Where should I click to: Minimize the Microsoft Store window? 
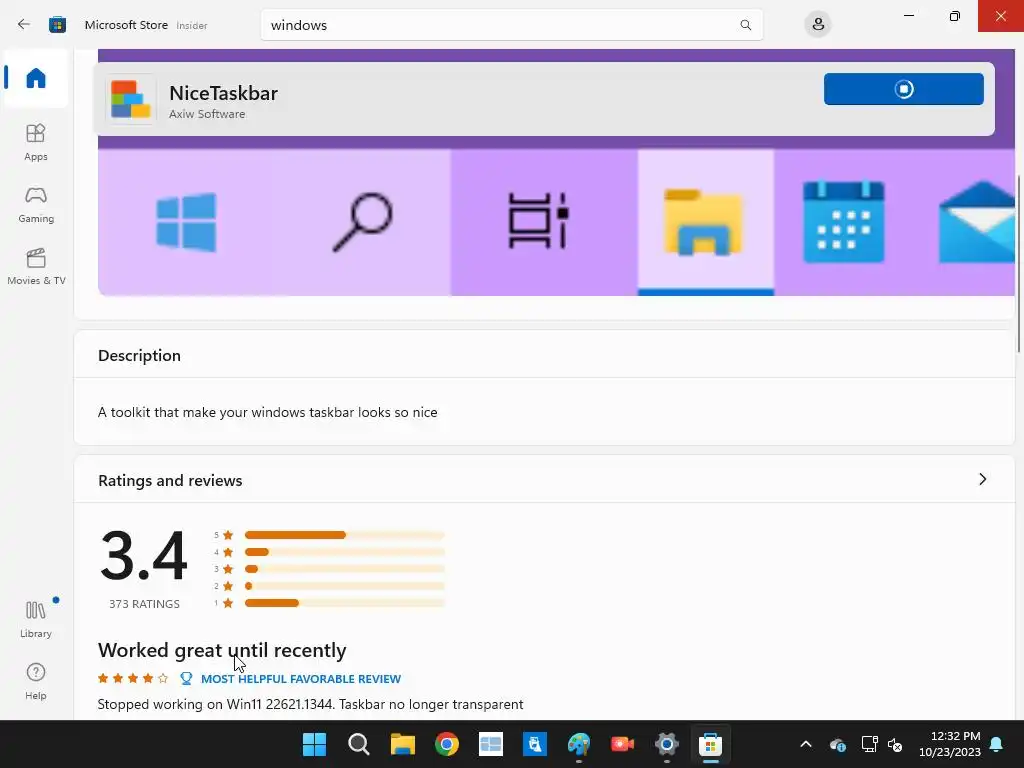click(909, 16)
